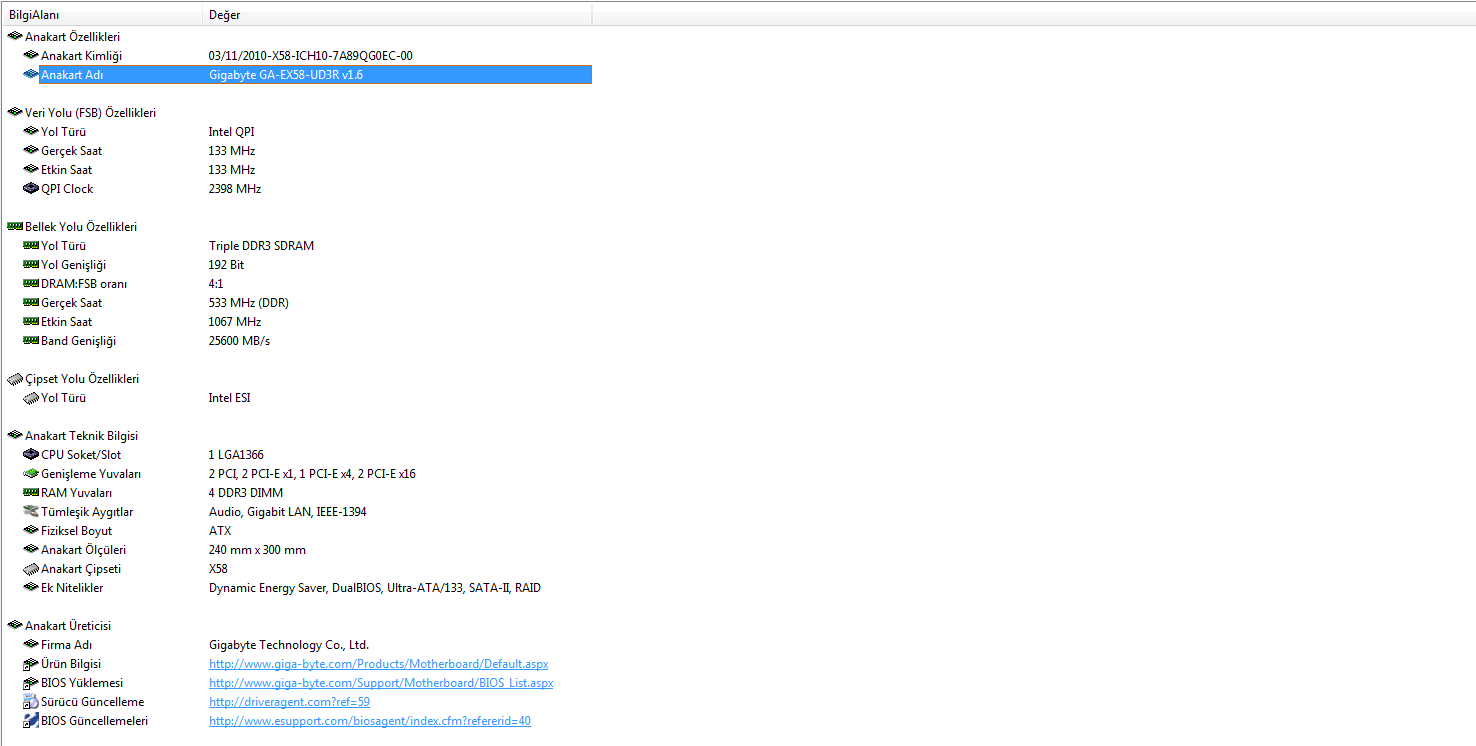The height and width of the screenshot is (746, 1476).
Task: Click the BIOS Güncellemeleri icon
Action: 30,721
